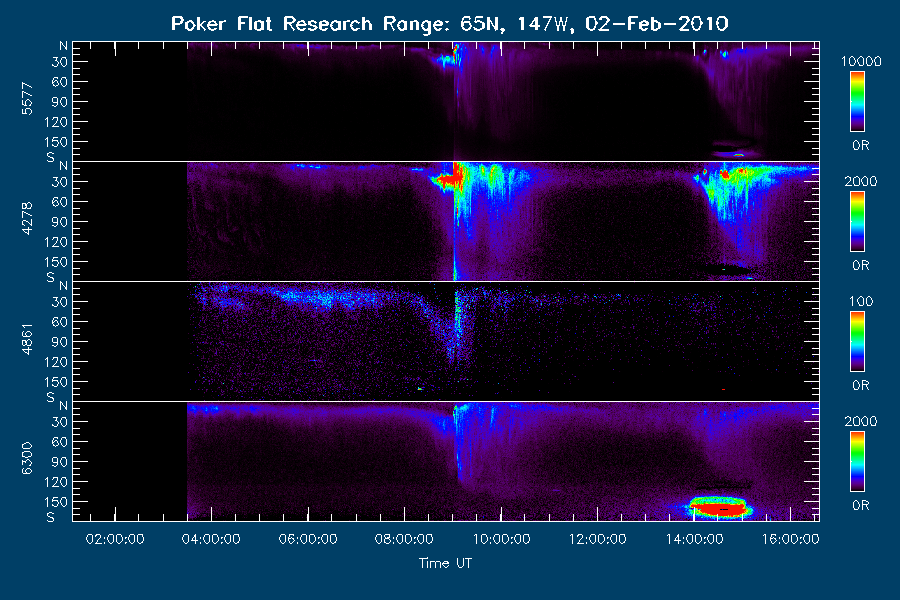Image resolution: width=900 pixels, height=600 pixels.
Task: Click the 5577 color scale bar
Action: pos(858,102)
